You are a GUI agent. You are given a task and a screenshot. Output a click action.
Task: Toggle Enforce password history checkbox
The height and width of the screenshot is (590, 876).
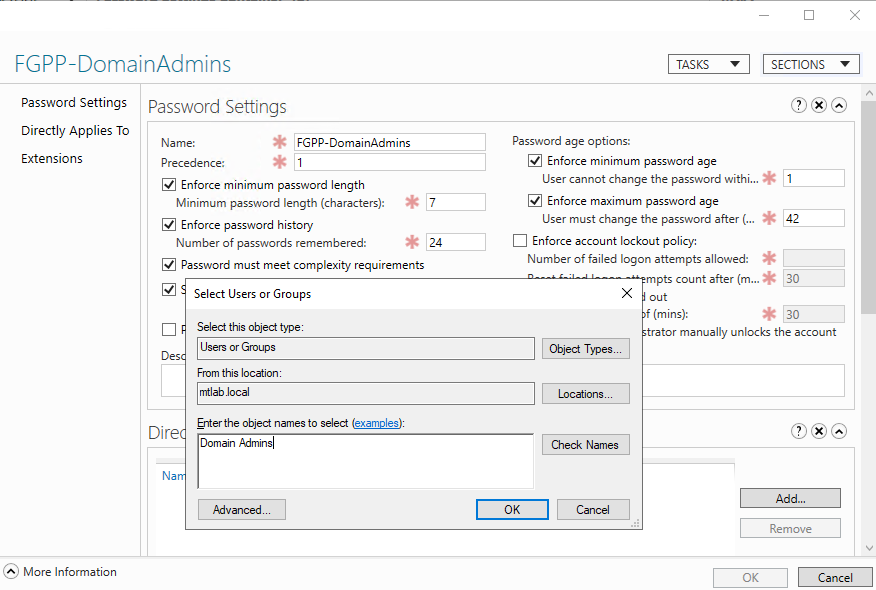click(169, 225)
